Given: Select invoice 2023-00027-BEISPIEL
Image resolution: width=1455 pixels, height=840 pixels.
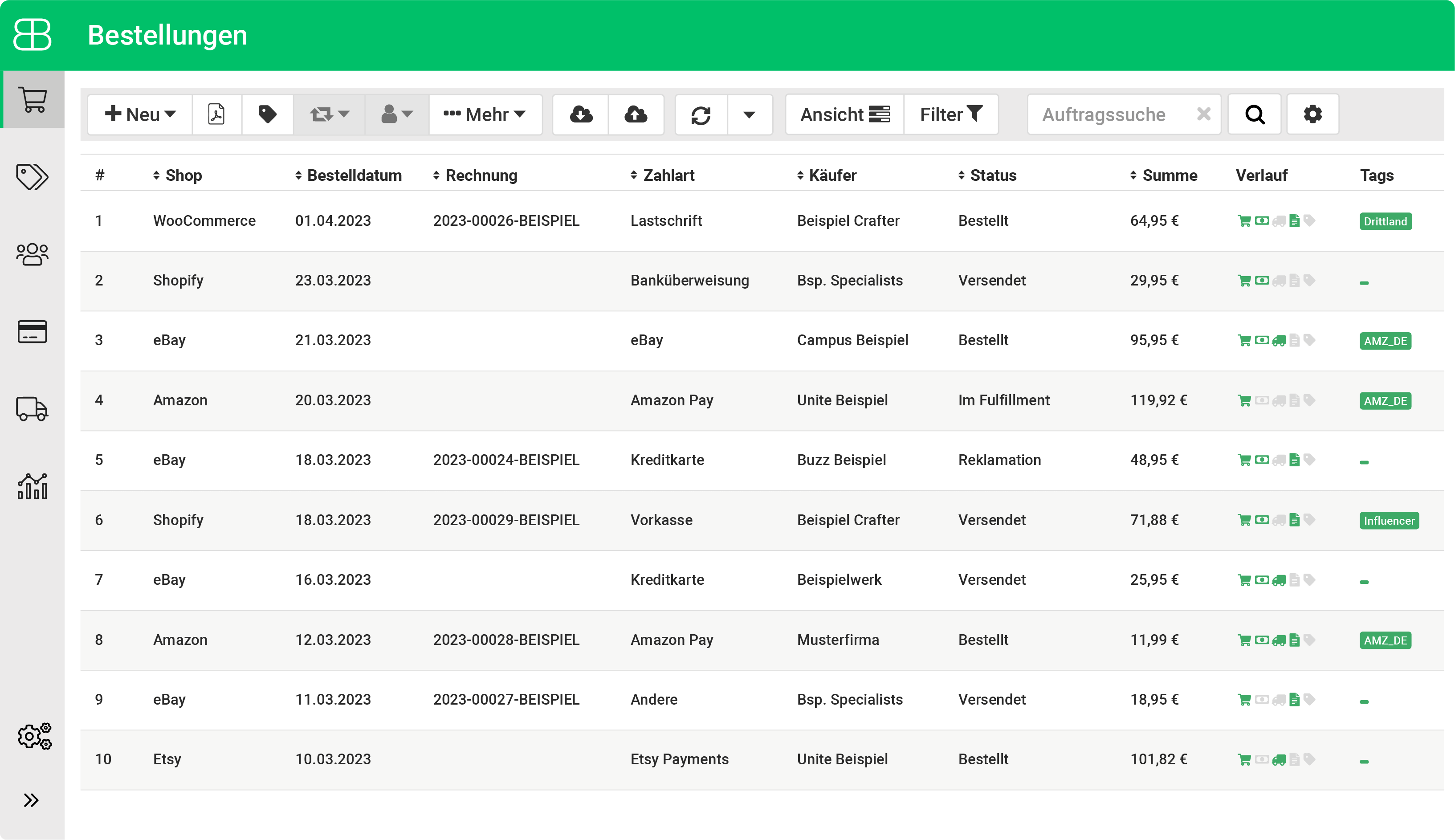Looking at the screenshot, I should [x=506, y=699].
